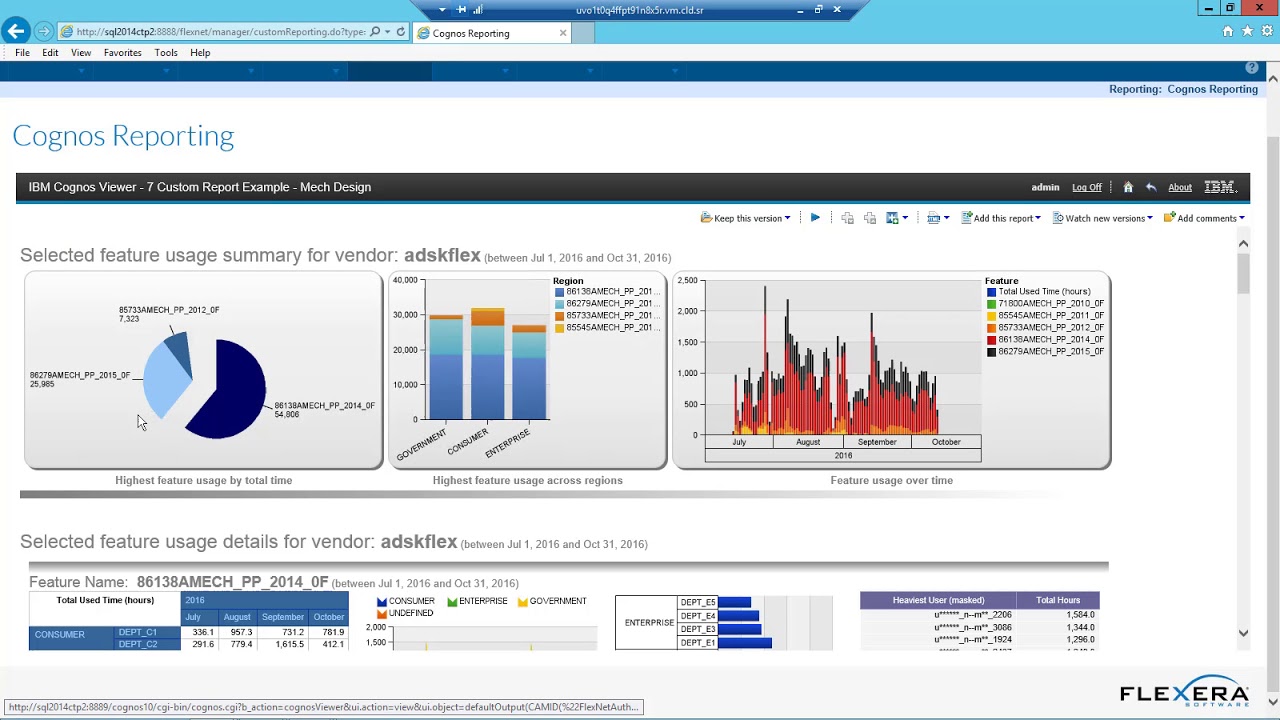Close the Cognos Reporting browser tab
1280x720 pixels.
[563, 33]
